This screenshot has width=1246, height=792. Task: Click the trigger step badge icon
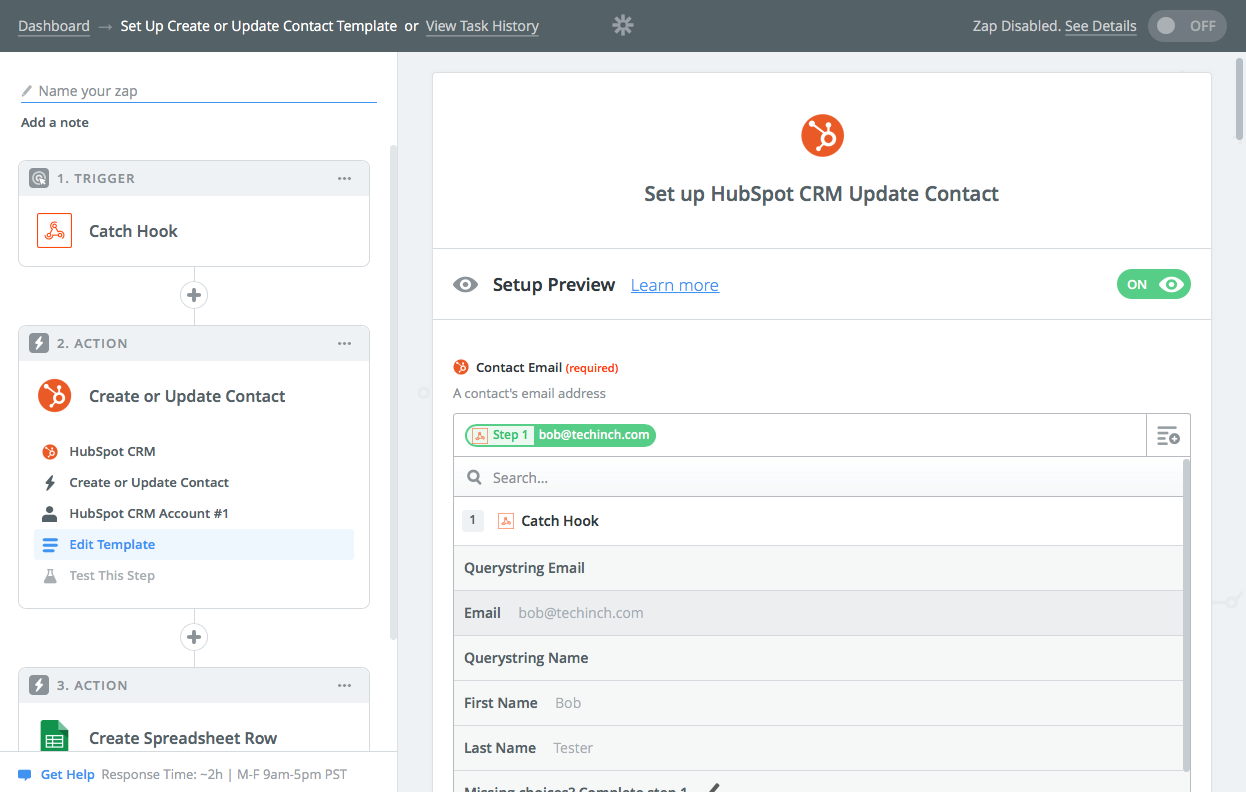coord(39,178)
